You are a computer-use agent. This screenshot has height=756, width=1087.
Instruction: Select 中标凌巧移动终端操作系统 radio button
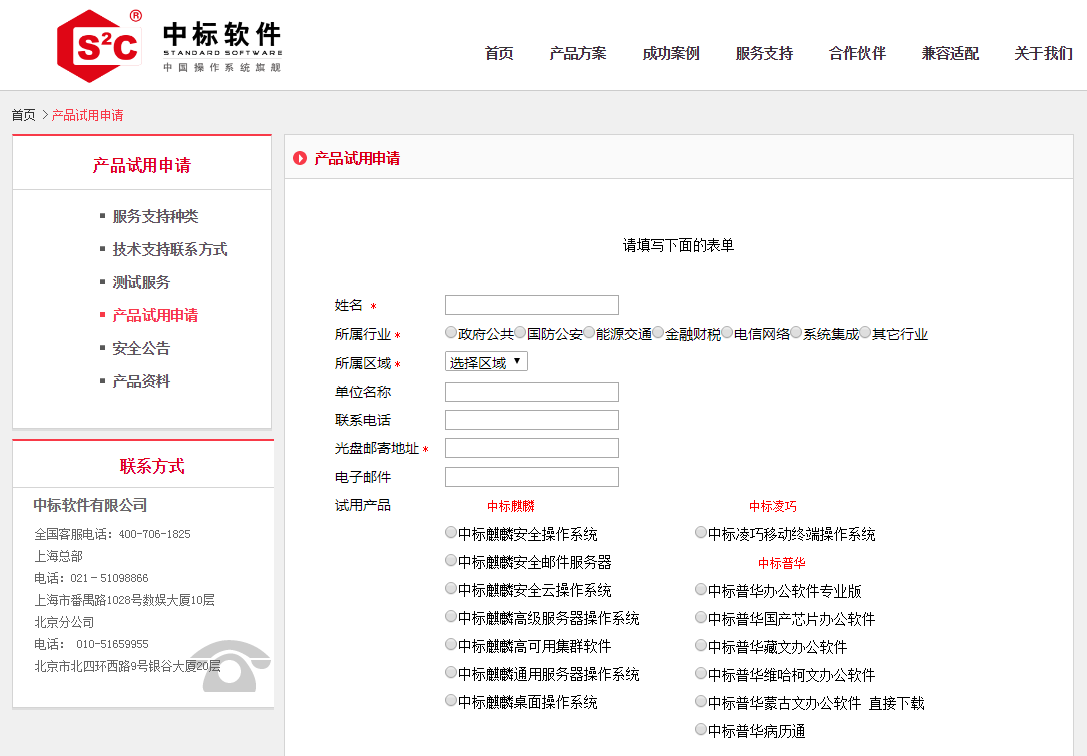click(701, 532)
